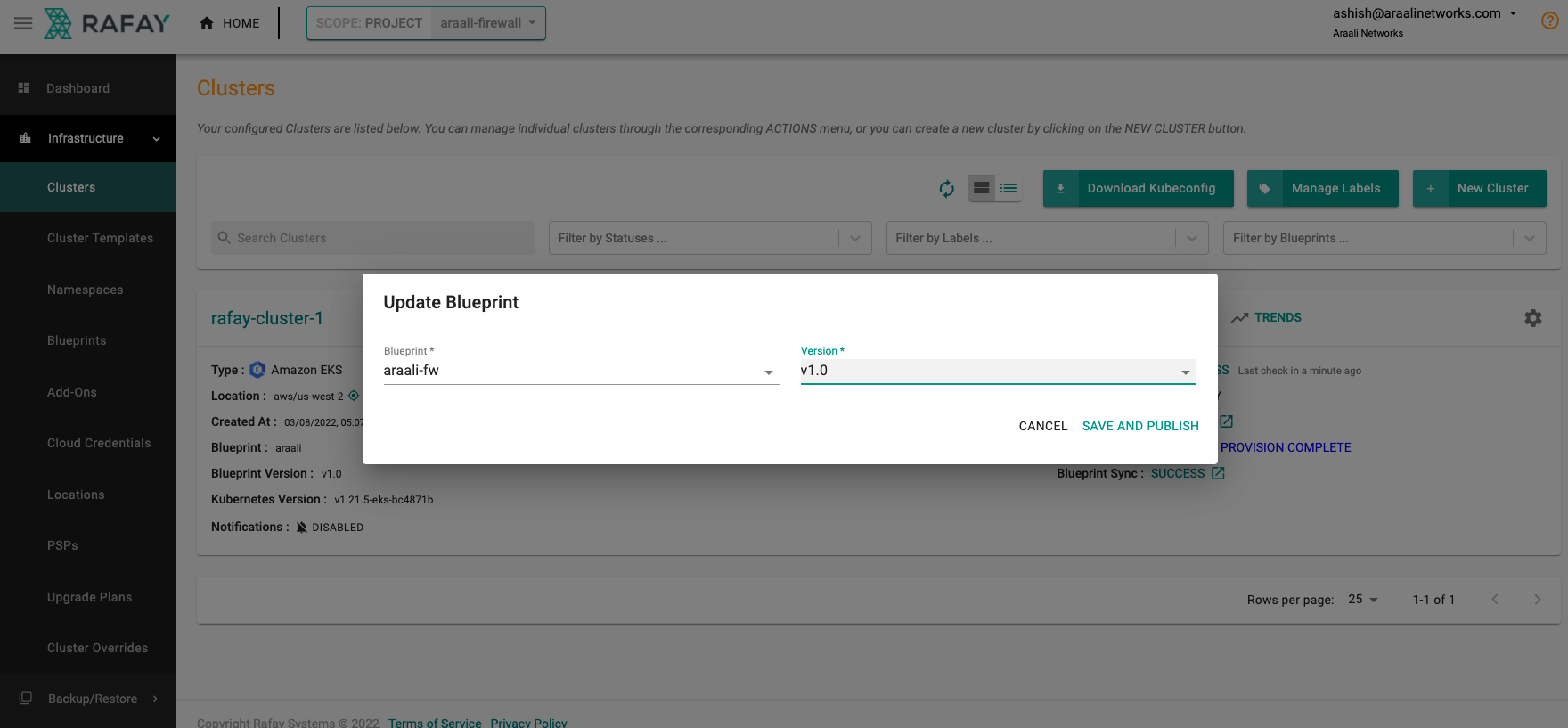Open Namespaces in the sidebar
The height and width of the screenshot is (728, 1568).
pos(87,290)
